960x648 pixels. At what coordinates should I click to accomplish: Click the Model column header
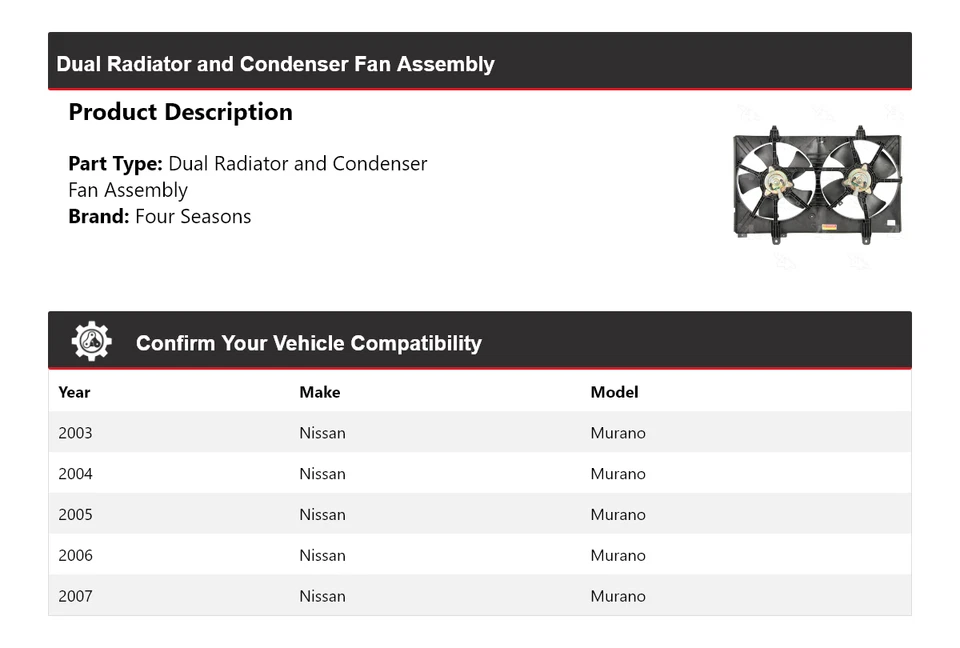click(614, 392)
